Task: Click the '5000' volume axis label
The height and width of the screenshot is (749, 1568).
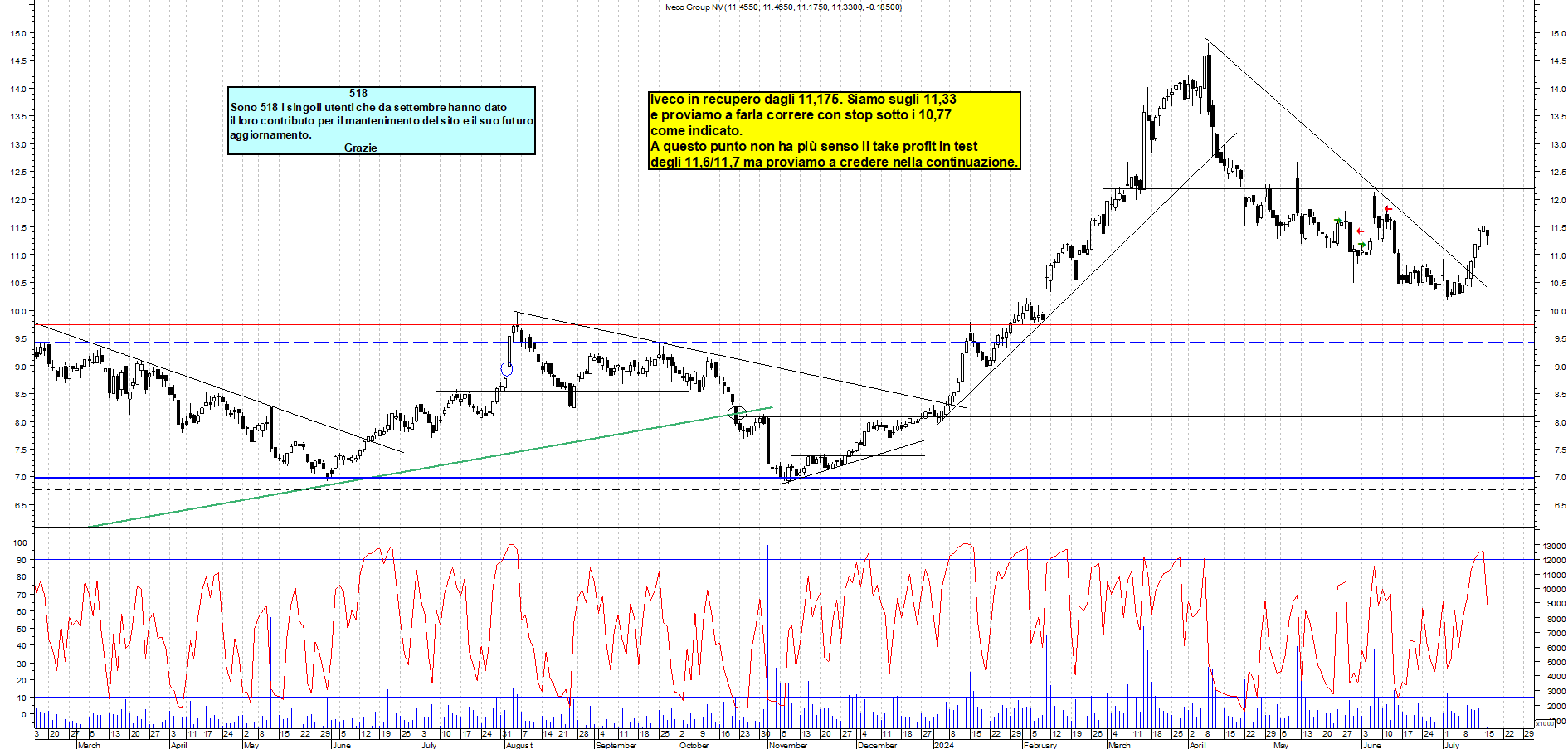Action: tap(1556, 663)
